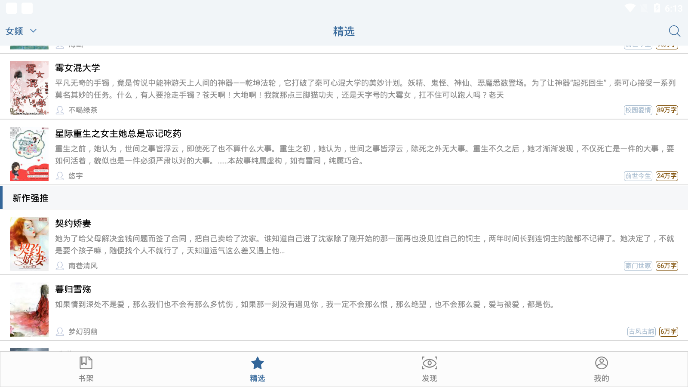
Task: Click the 6:13 clock in status bar
Action: tap(674, 8)
